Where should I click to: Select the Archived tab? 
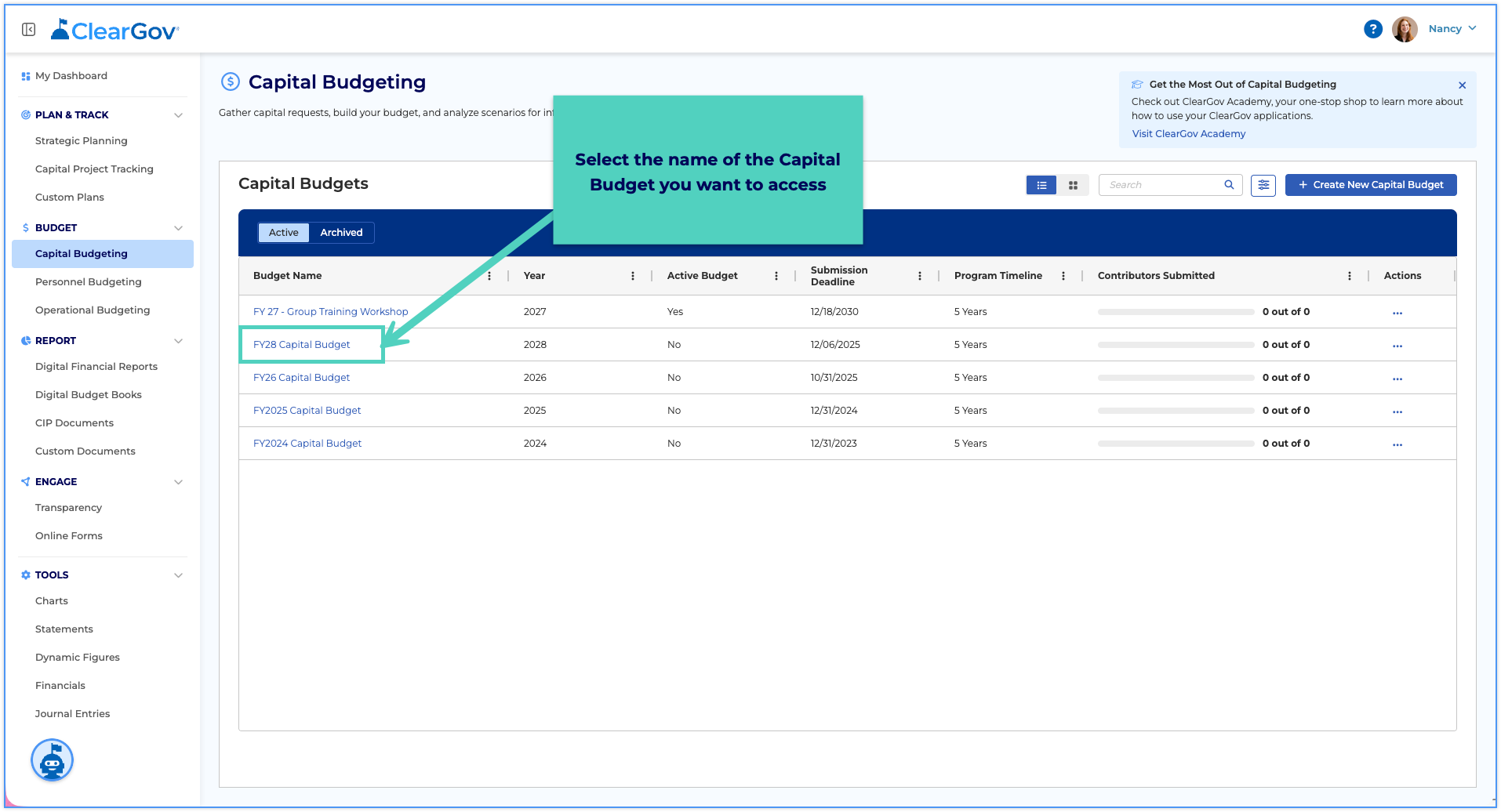(x=341, y=233)
